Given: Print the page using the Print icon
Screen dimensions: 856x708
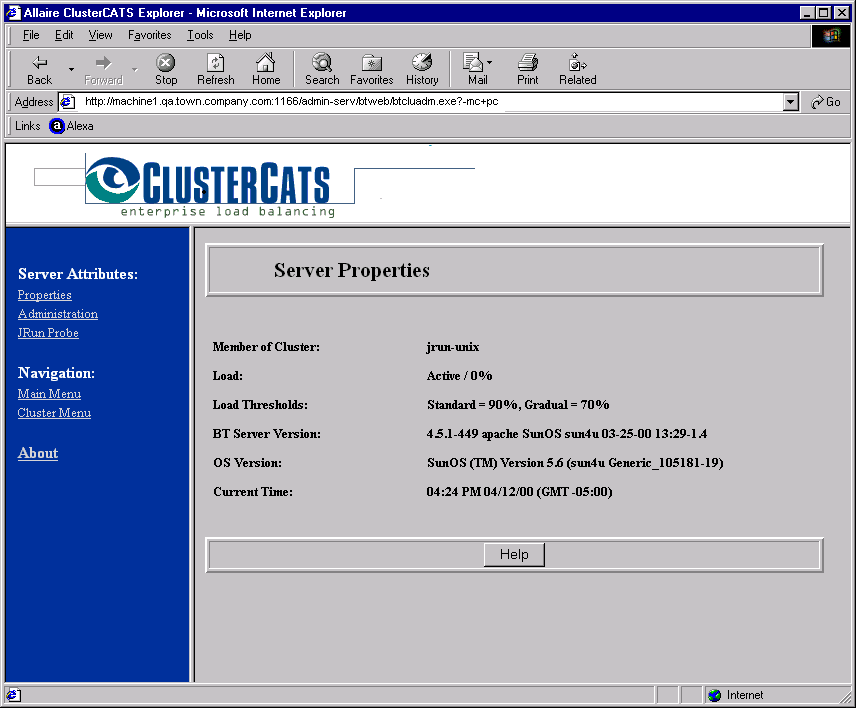Looking at the screenshot, I should click(x=528, y=63).
